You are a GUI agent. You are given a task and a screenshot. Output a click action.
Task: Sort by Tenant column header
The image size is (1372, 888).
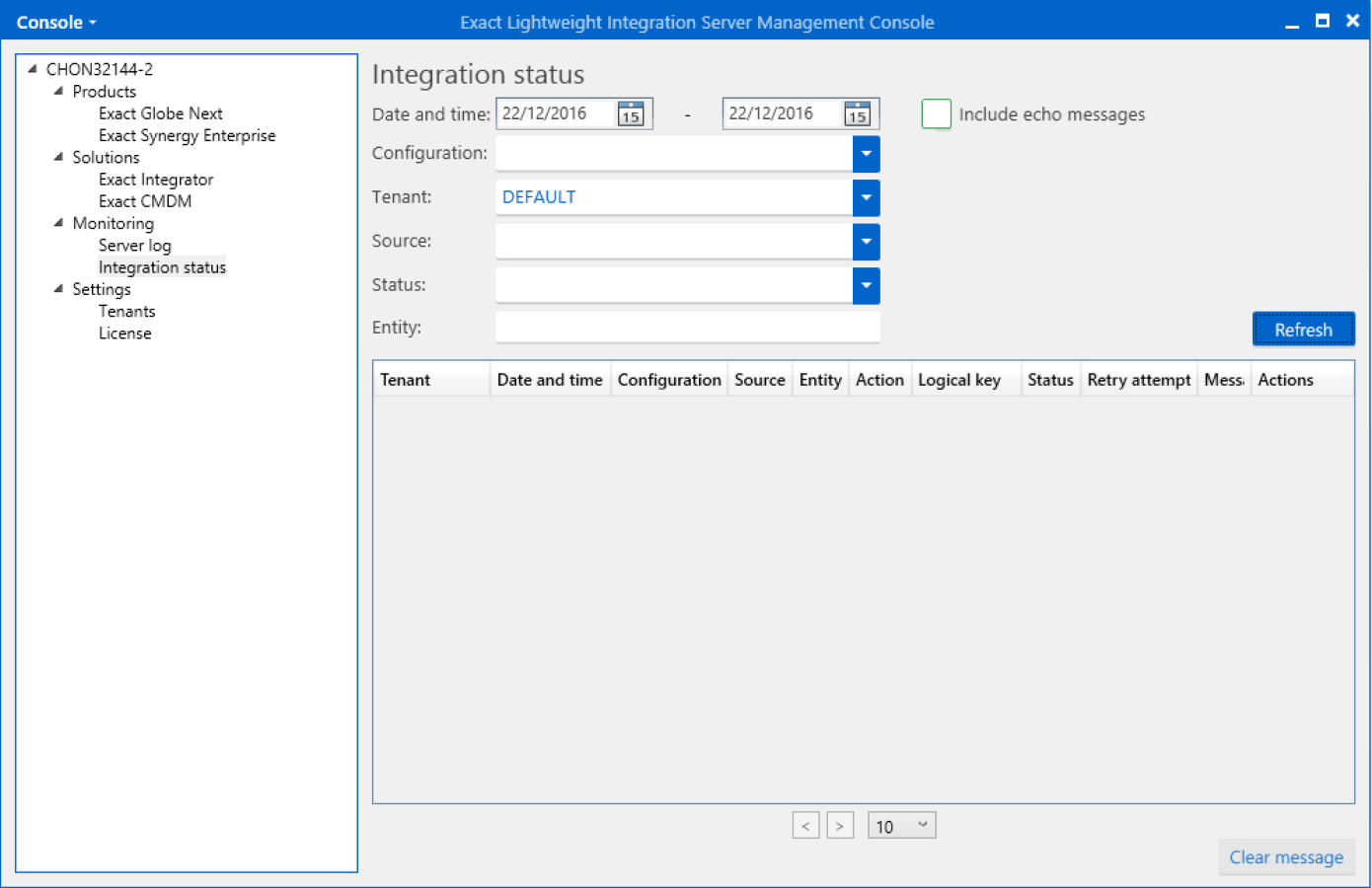[x=431, y=380]
